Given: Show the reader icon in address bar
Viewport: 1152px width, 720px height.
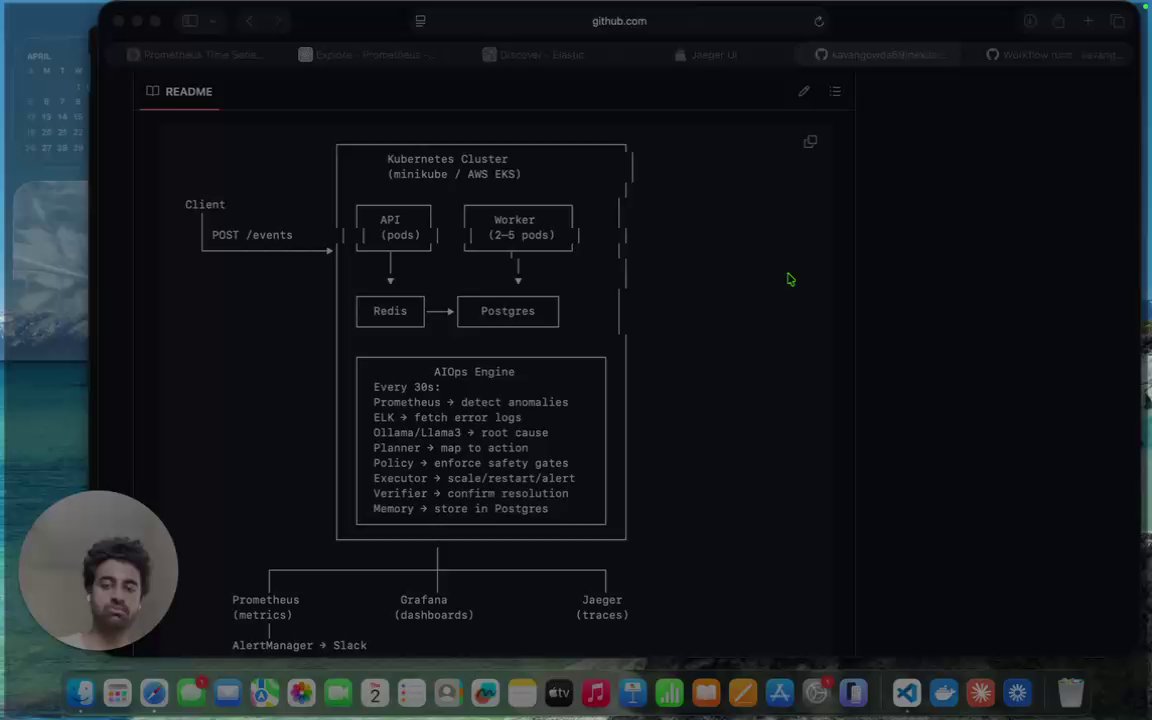Looking at the screenshot, I should click(420, 21).
